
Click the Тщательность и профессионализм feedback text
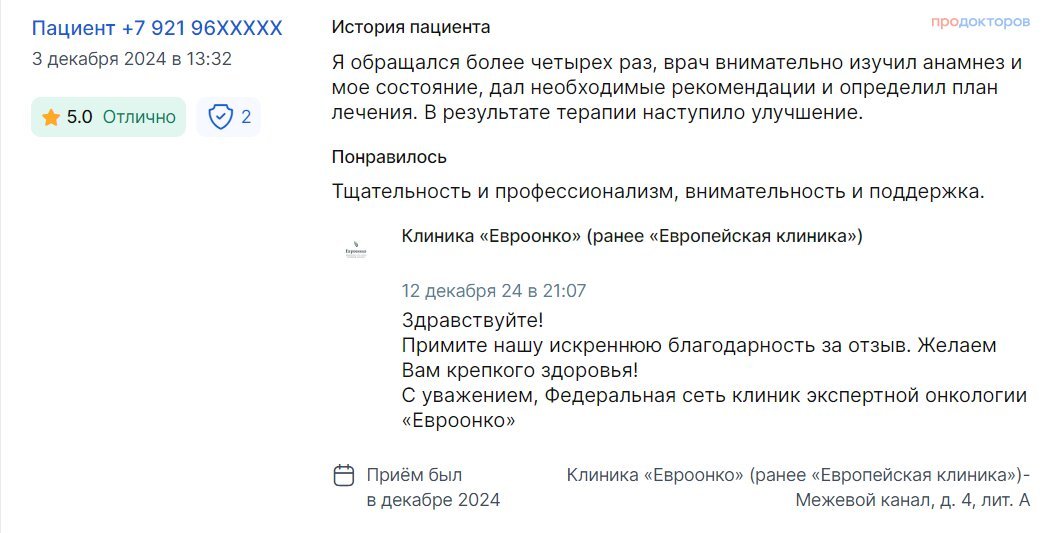pos(658,192)
